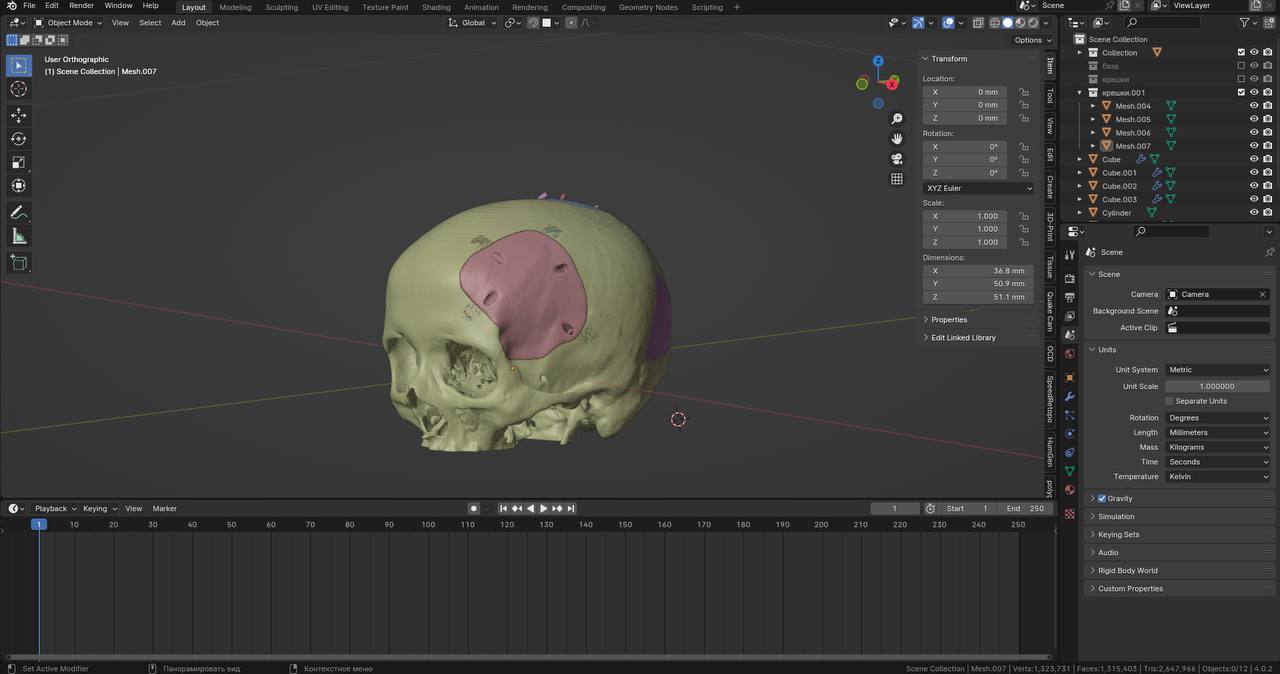1280x674 pixels.
Task: Open the Unit System dropdown
Action: (x=1217, y=370)
